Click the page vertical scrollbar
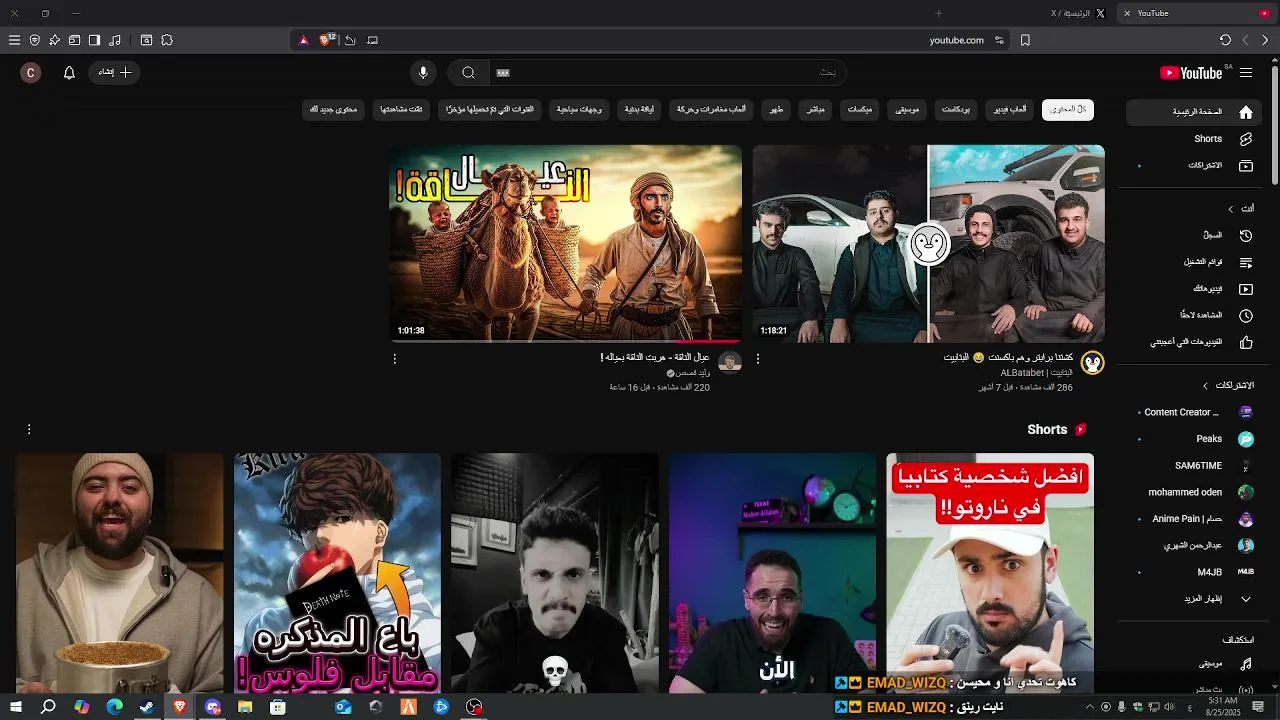Screen dimensions: 1280x720 coord(1274,125)
